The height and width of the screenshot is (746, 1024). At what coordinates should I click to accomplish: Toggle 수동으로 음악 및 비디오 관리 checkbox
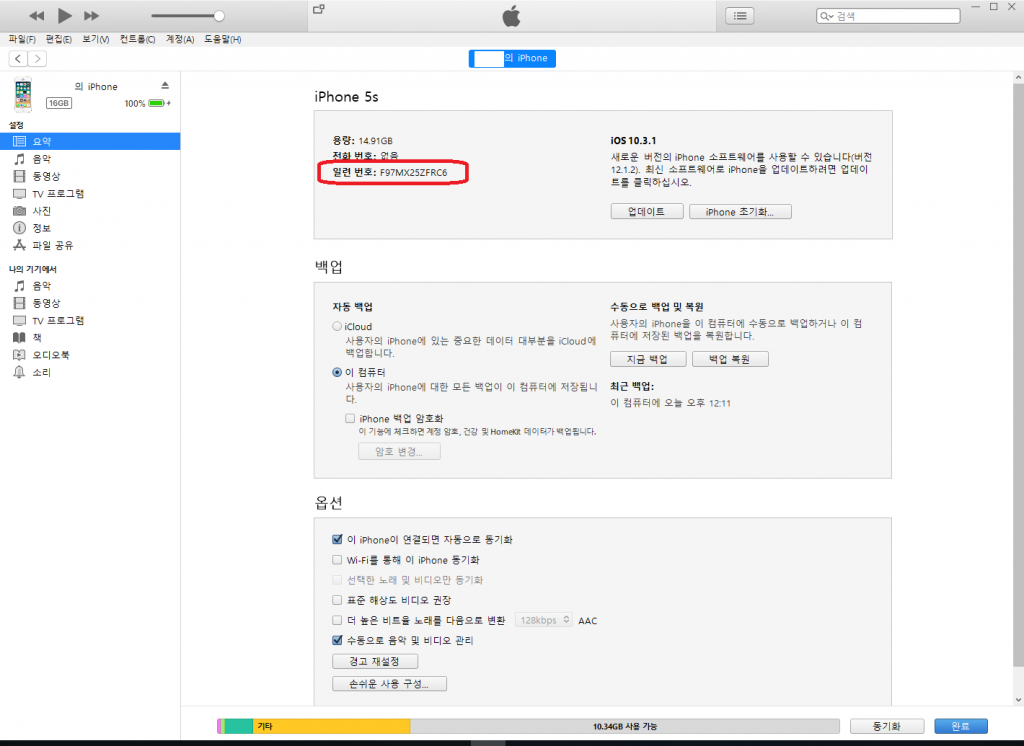click(x=337, y=640)
